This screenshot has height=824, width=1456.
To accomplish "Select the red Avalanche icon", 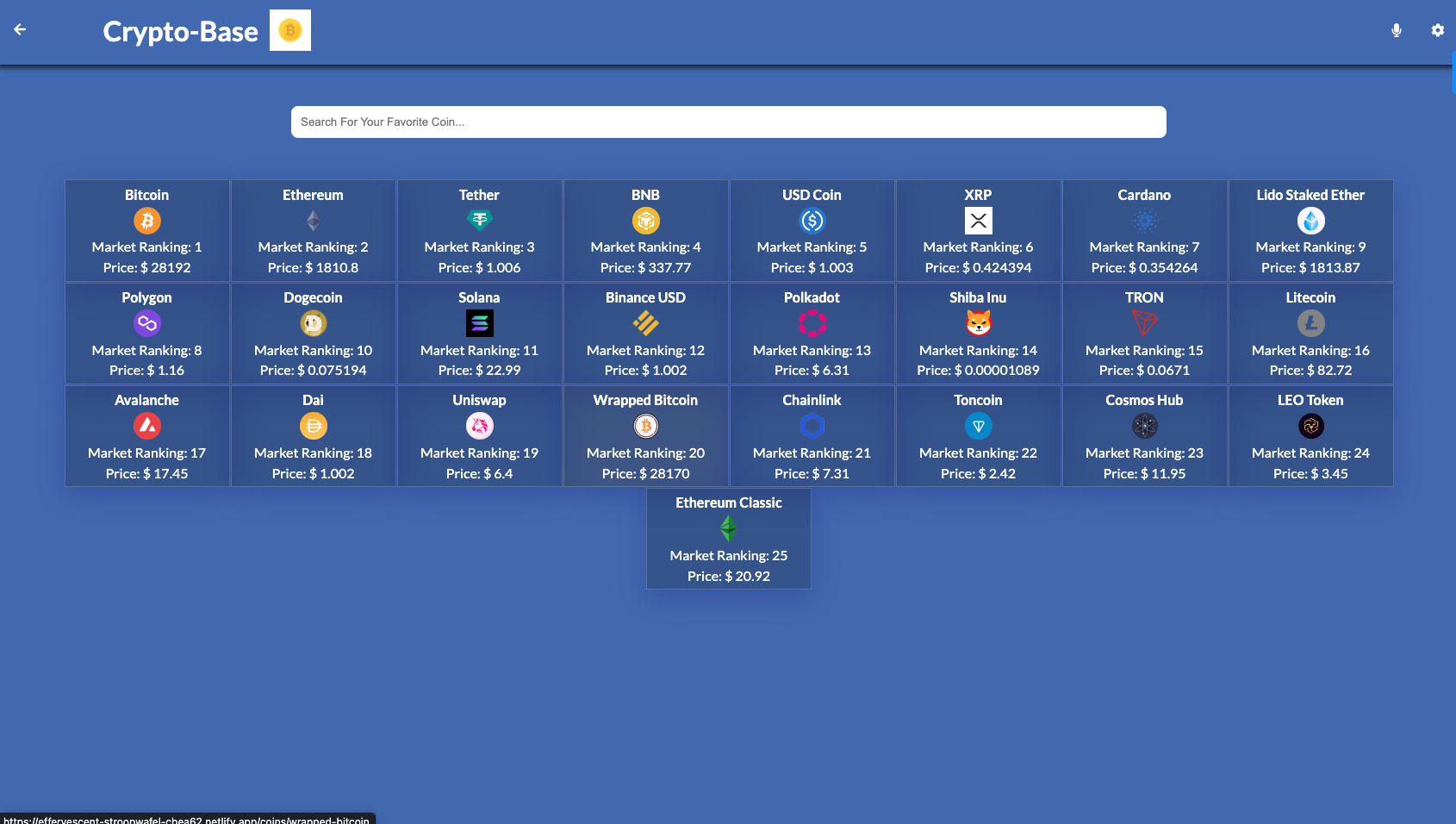I will click(147, 426).
